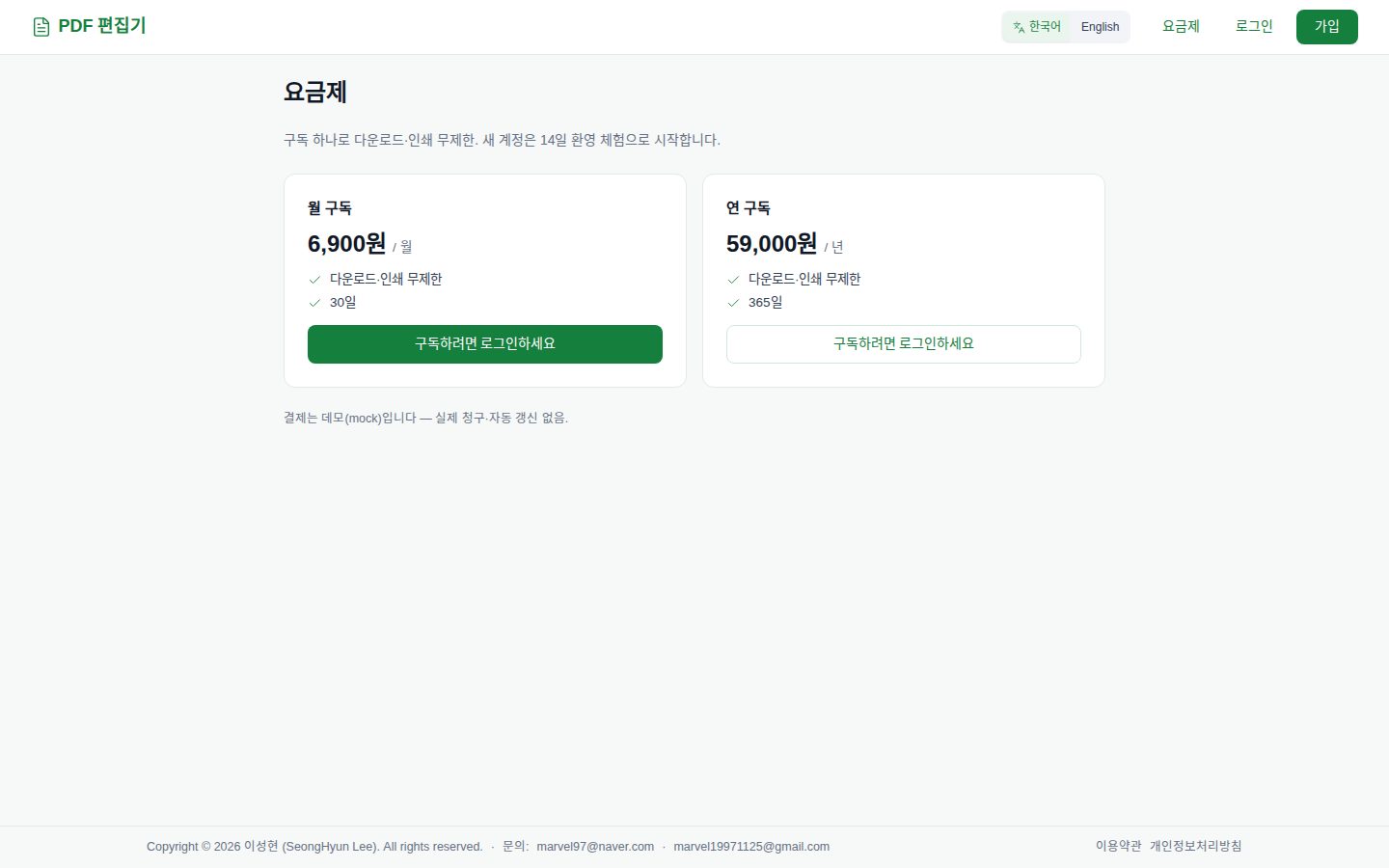Open the 개인정보처리방침 footer link
Image resolution: width=1389 pixels, height=868 pixels.
[1196, 846]
